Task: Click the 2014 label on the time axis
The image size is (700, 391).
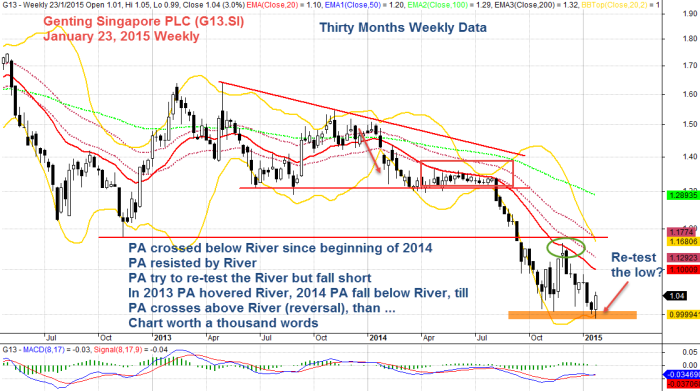Action: click(378, 338)
